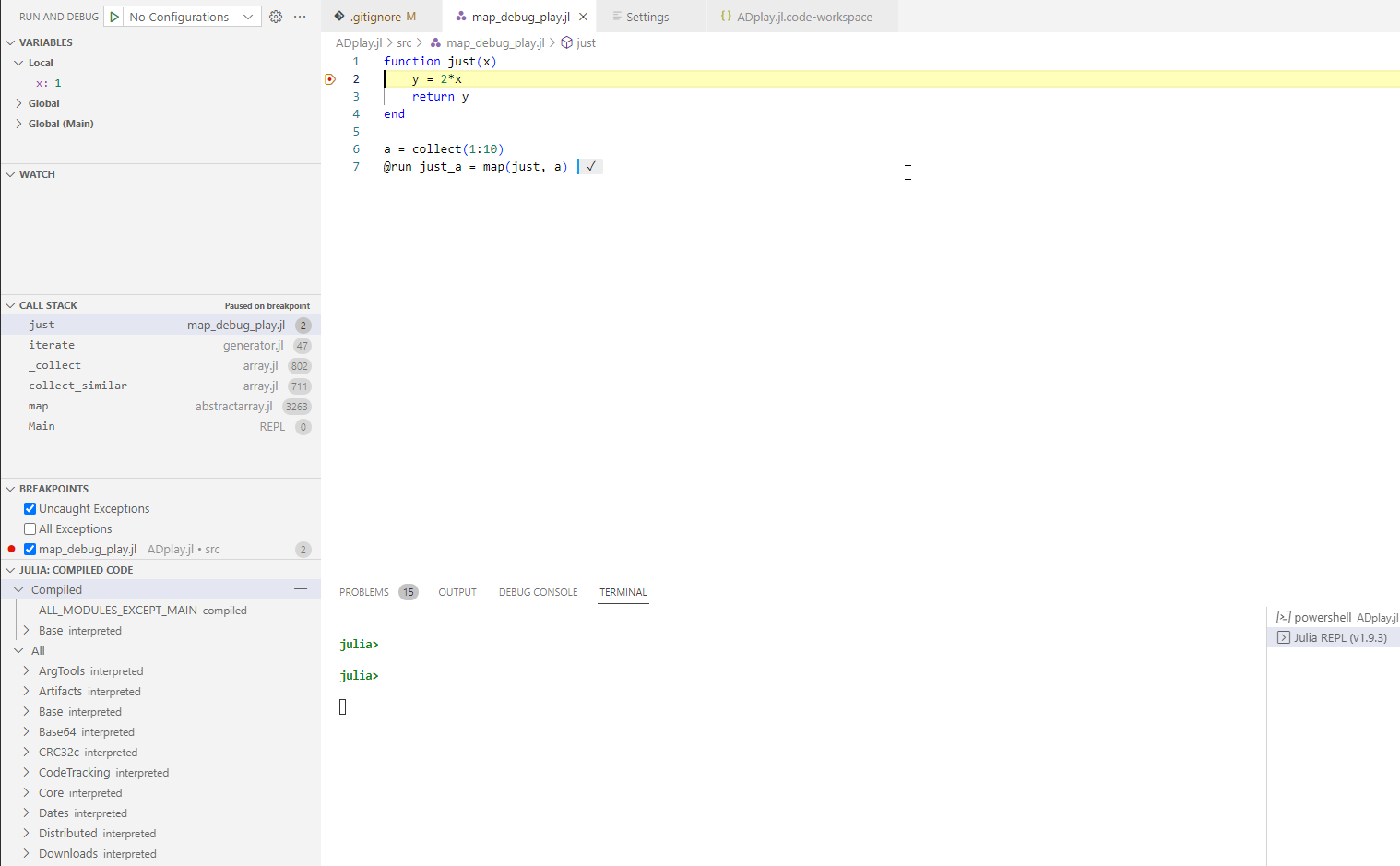Disable Uncaught Exceptions breakpoint

point(29,508)
